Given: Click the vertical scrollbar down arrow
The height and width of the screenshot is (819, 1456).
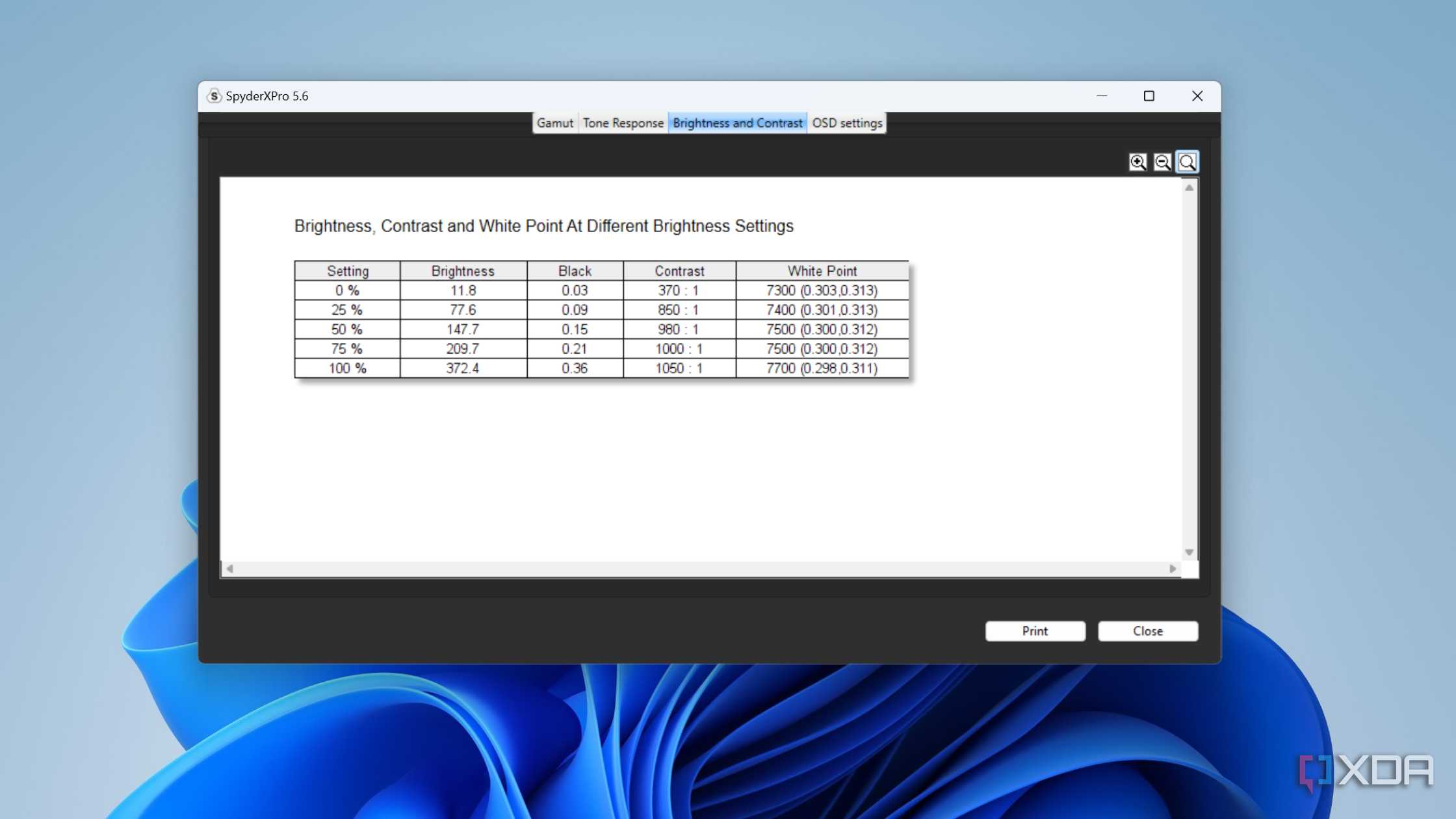Looking at the screenshot, I should coord(1189,552).
